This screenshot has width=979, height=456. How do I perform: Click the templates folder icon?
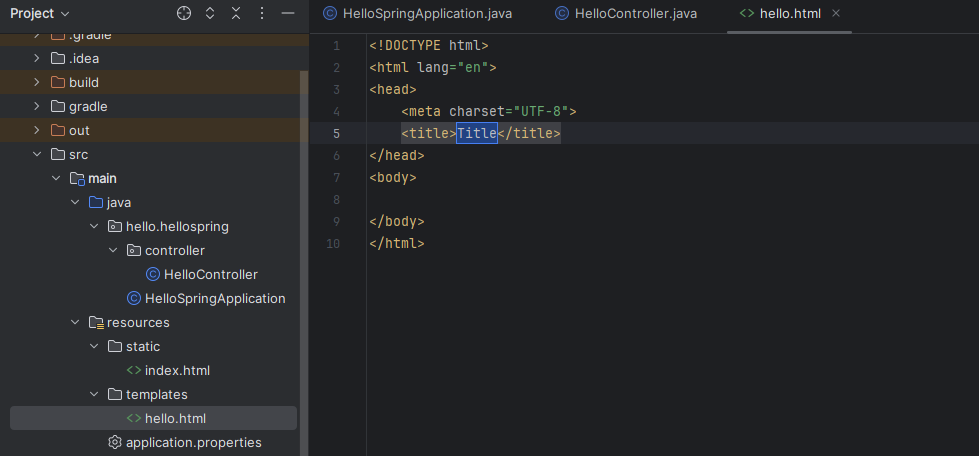[116, 394]
